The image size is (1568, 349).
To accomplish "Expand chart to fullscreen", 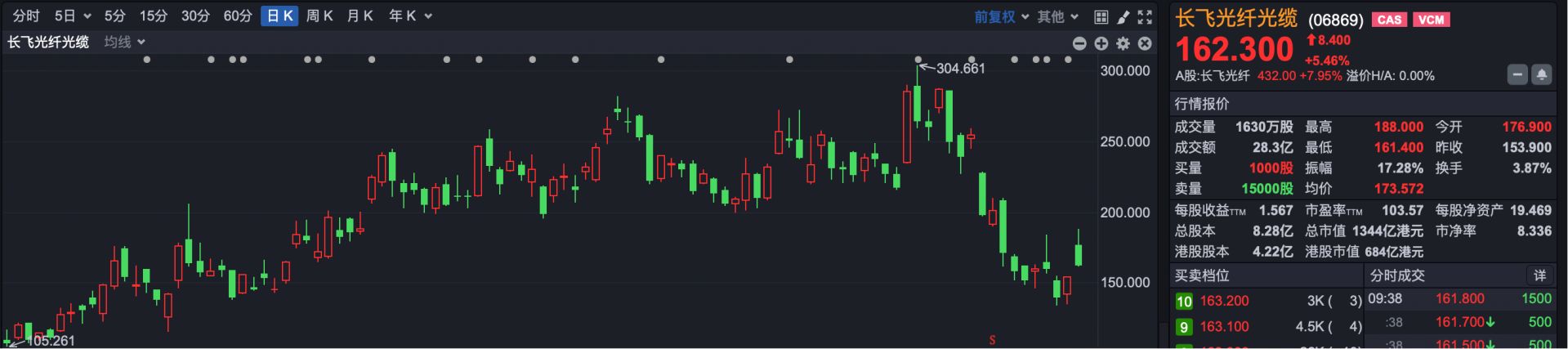I will tap(1145, 16).
